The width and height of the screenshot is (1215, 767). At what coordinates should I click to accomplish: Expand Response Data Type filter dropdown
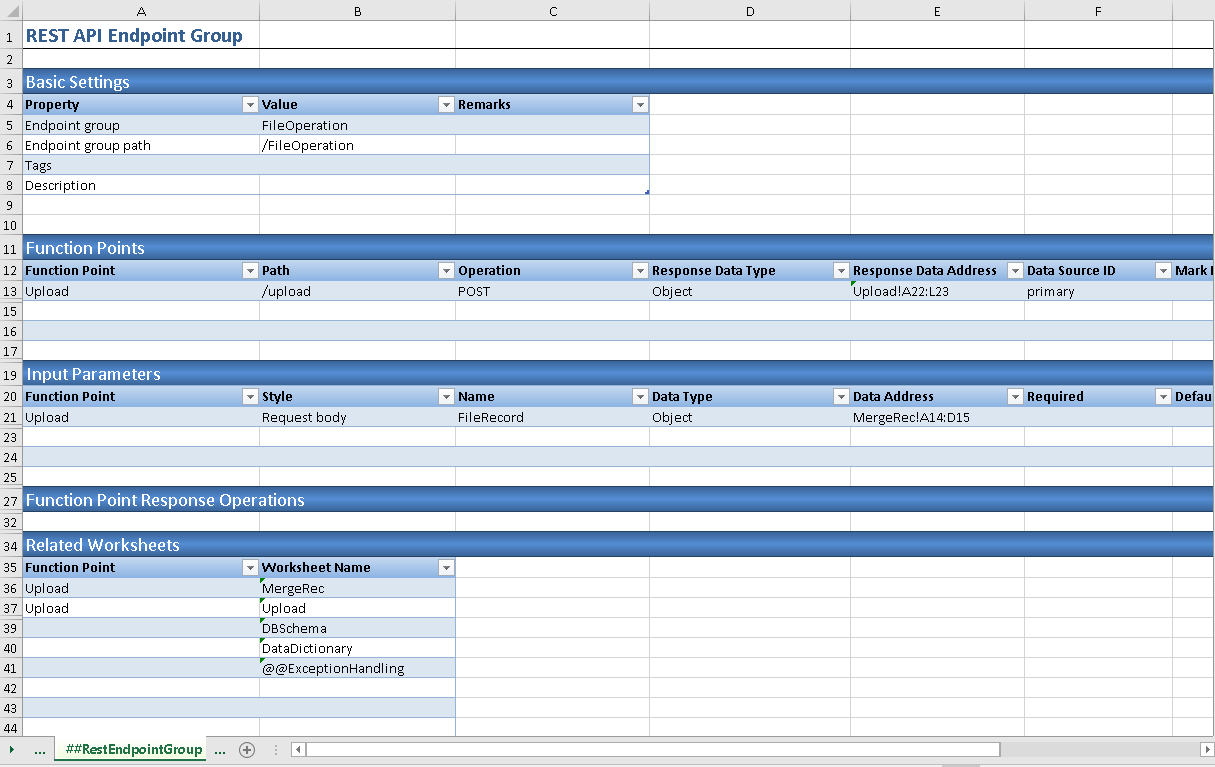tap(841, 271)
